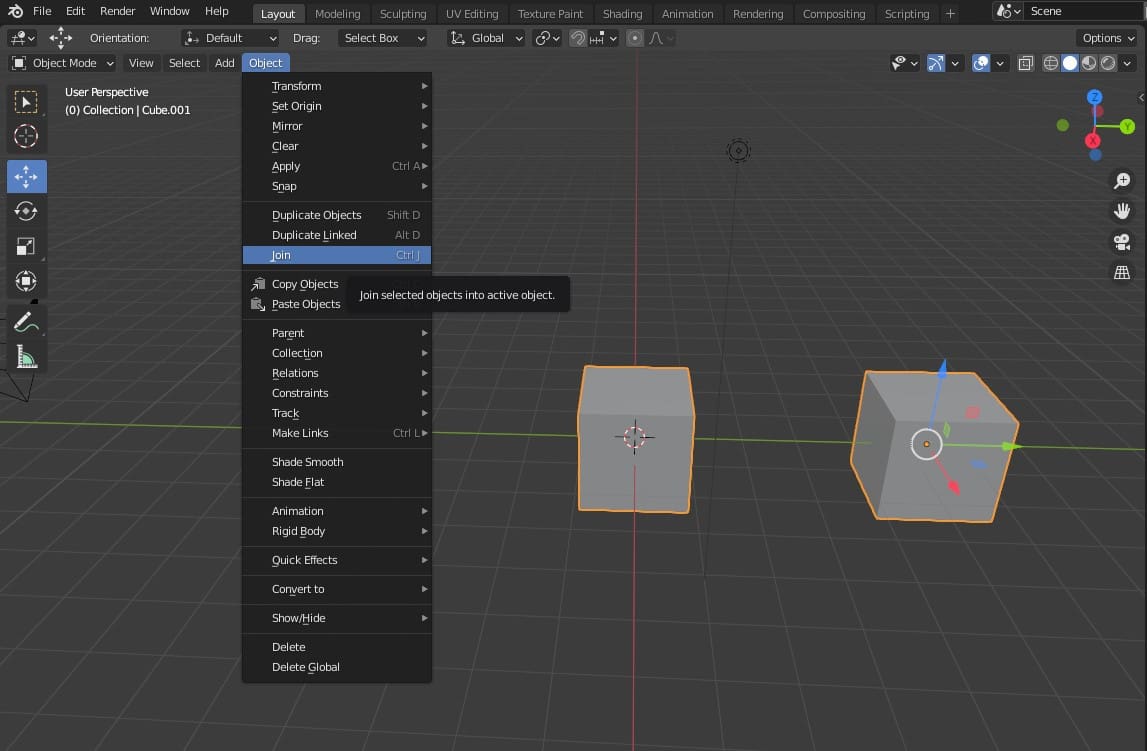
Task: Click the Copy Objects icon
Action: tap(258, 284)
